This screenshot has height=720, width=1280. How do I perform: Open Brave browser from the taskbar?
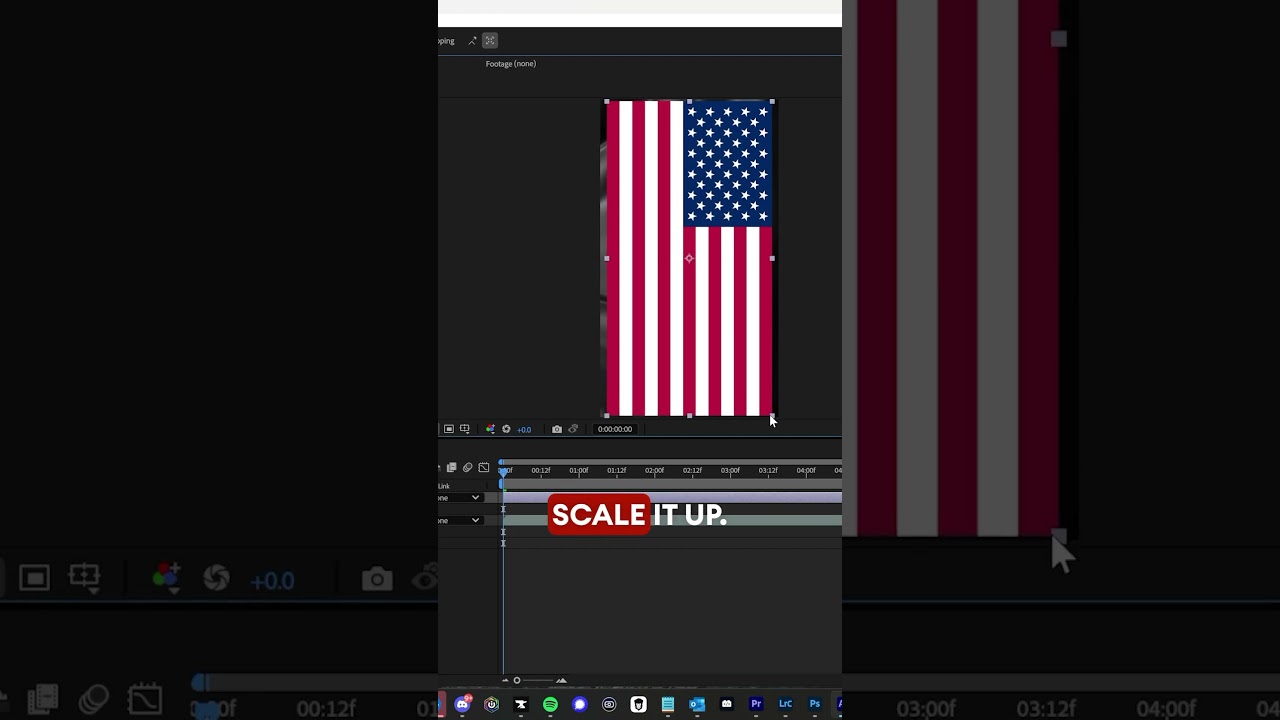click(x=638, y=705)
